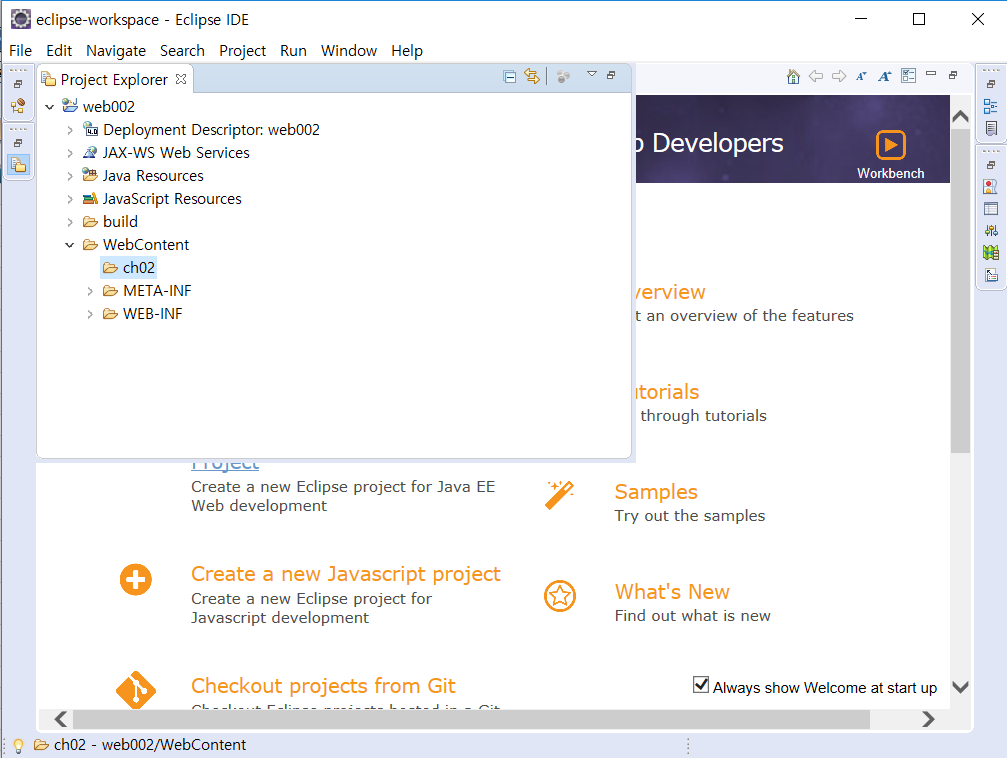Open the What's New link
The image size is (1007, 758).
tap(672, 592)
